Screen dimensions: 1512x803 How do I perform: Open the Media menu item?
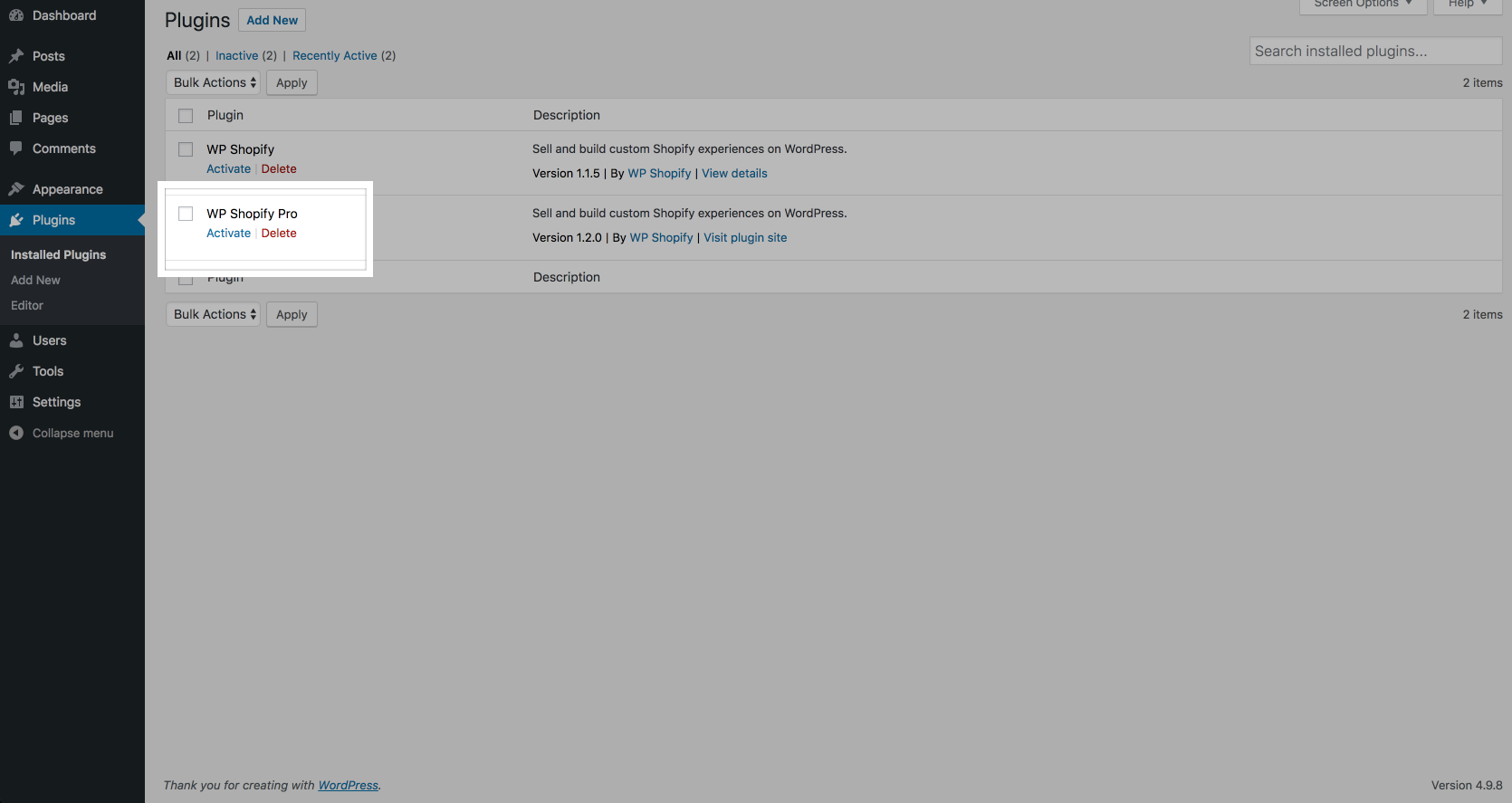[51, 87]
